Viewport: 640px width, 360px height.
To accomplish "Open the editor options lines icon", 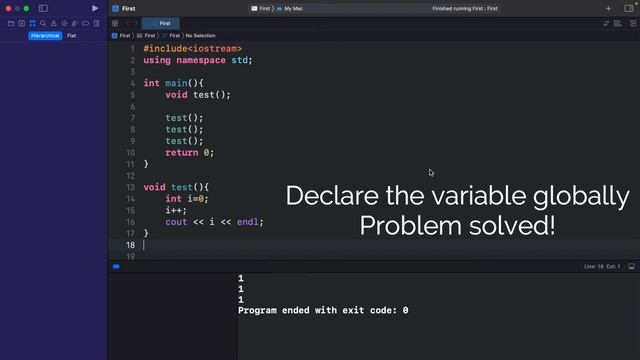I will [x=618, y=23].
